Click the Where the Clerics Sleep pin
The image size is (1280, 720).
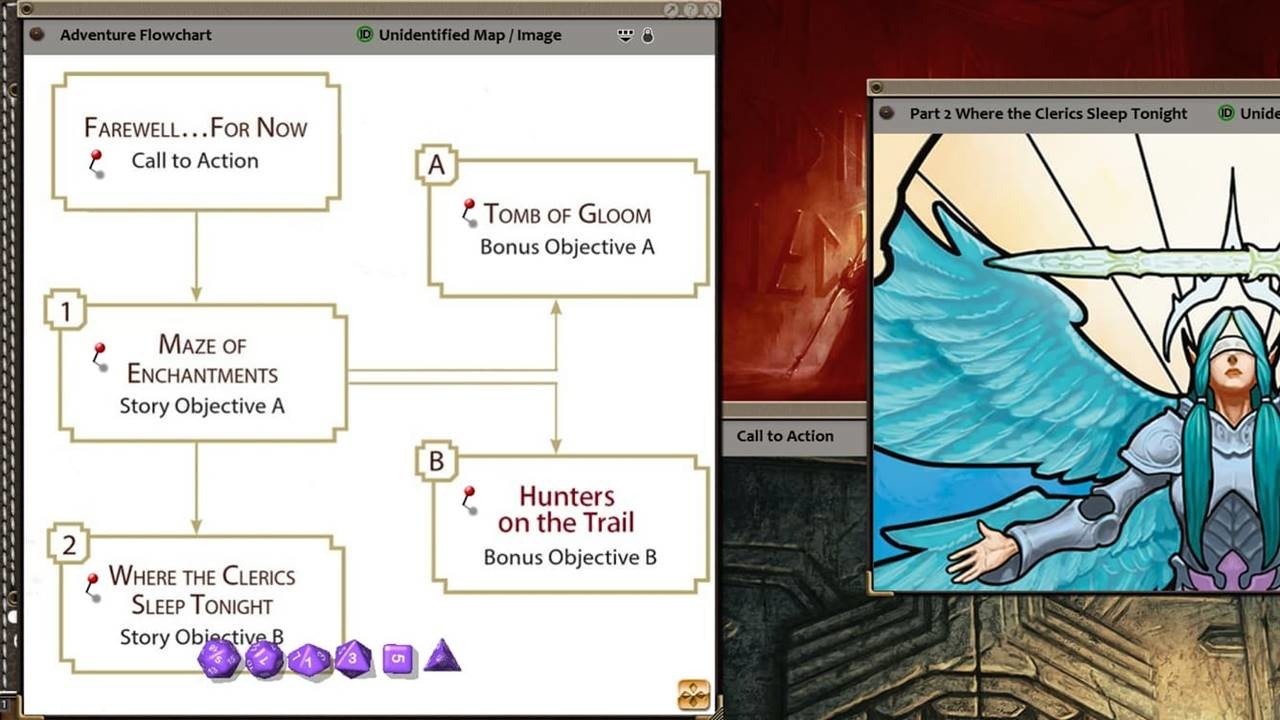pos(92,584)
